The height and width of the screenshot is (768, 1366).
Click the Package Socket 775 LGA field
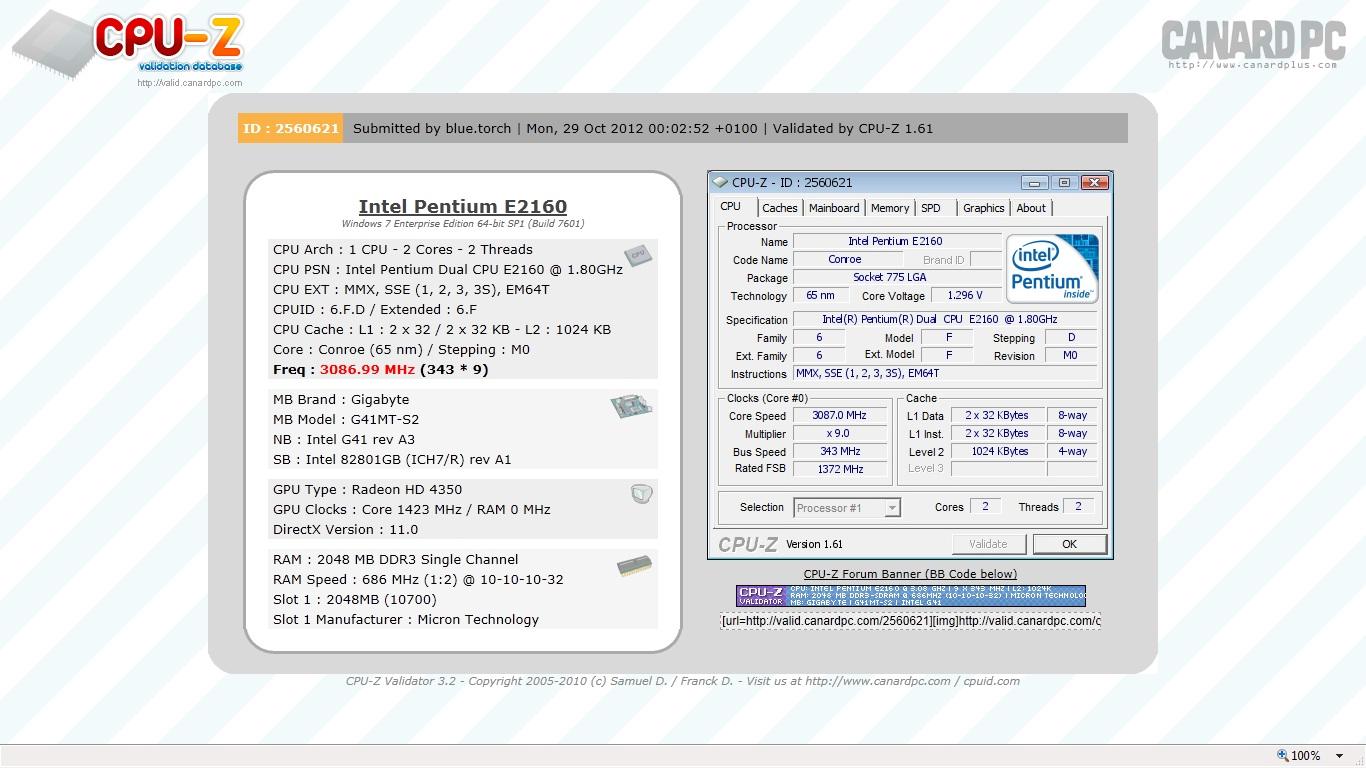pyautogui.click(x=896, y=278)
